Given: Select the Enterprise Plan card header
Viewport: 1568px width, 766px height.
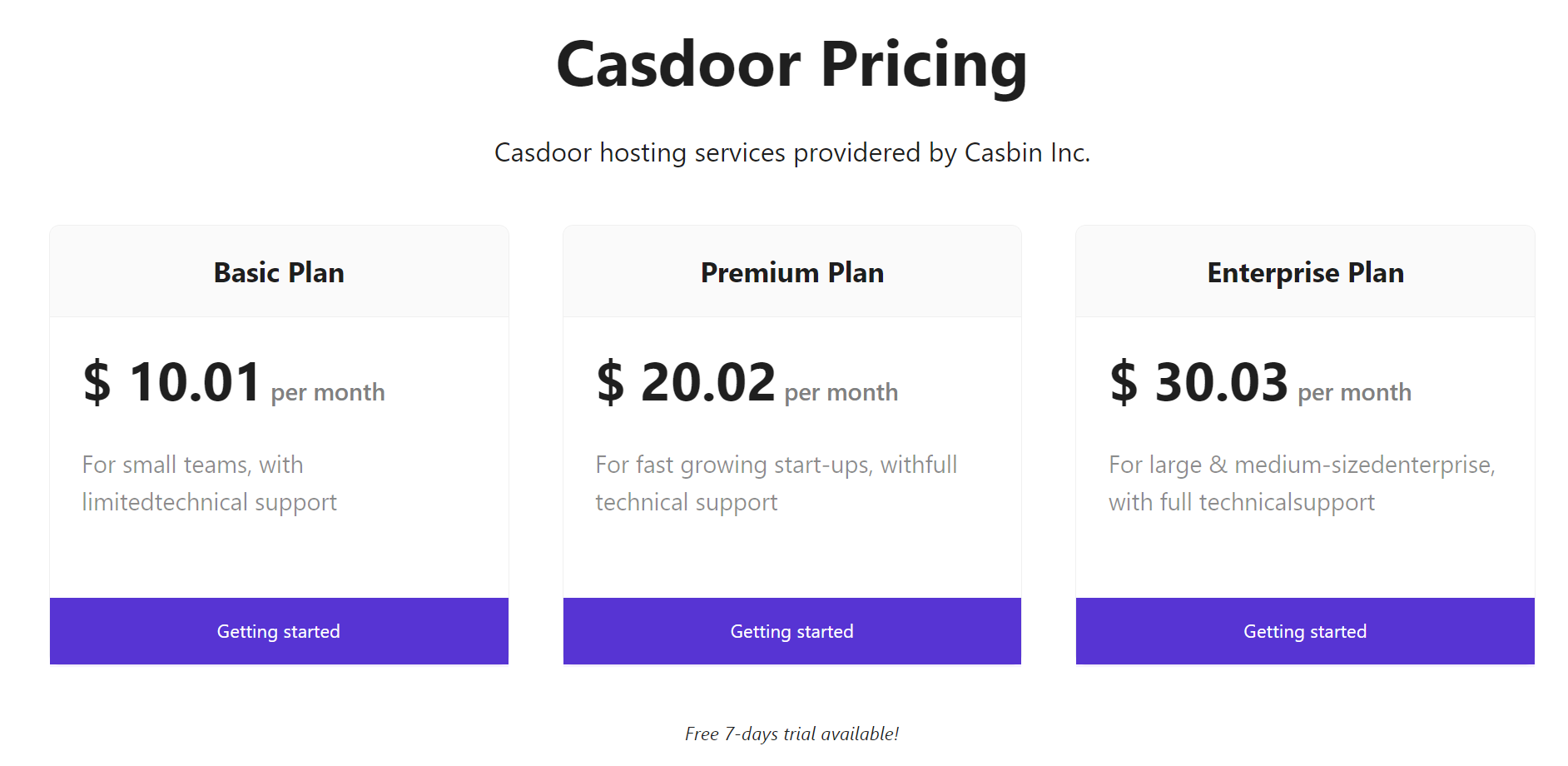Looking at the screenshot, I should [1304, 271].
